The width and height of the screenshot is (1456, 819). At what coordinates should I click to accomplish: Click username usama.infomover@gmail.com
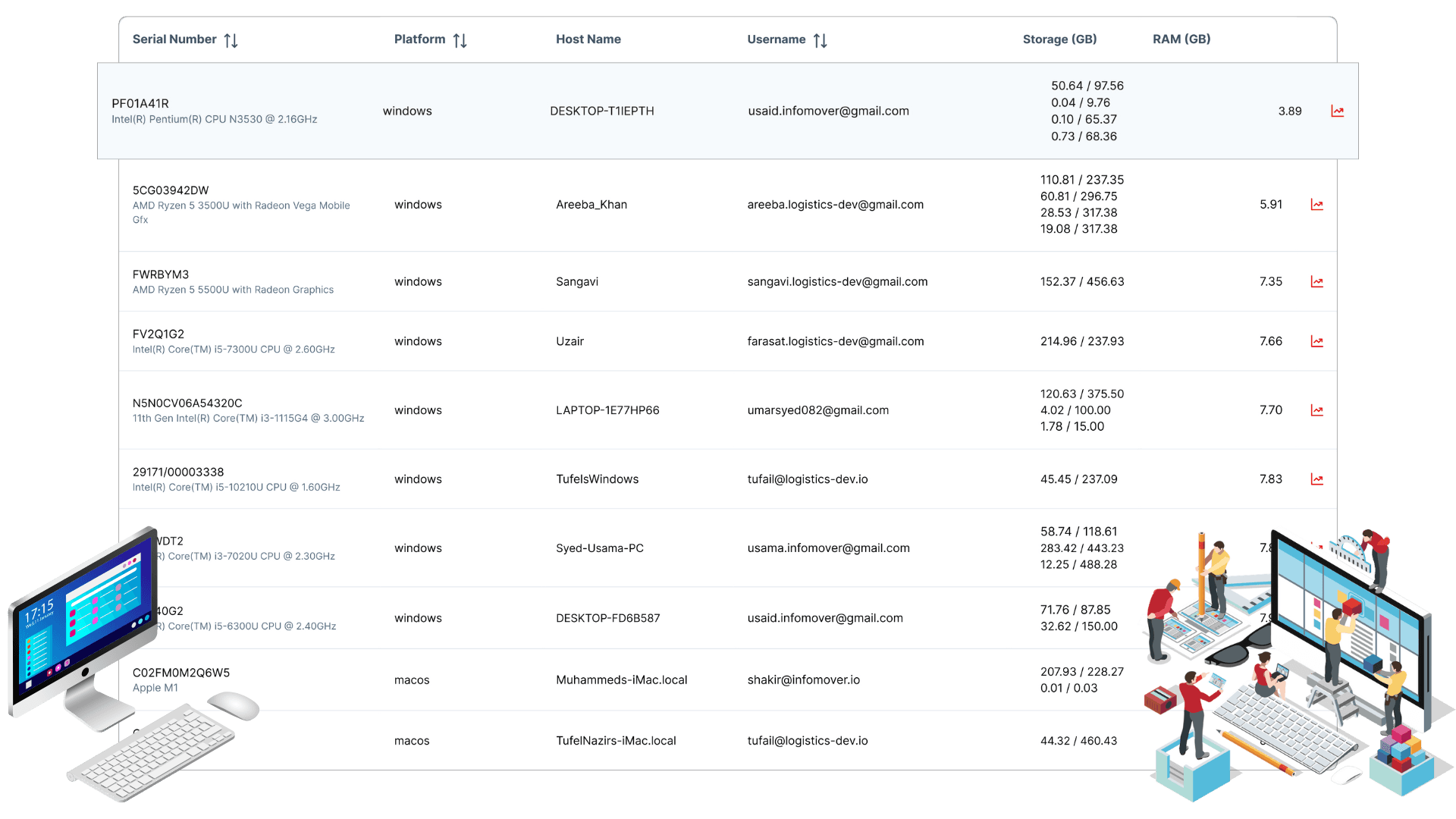(829, 548)
